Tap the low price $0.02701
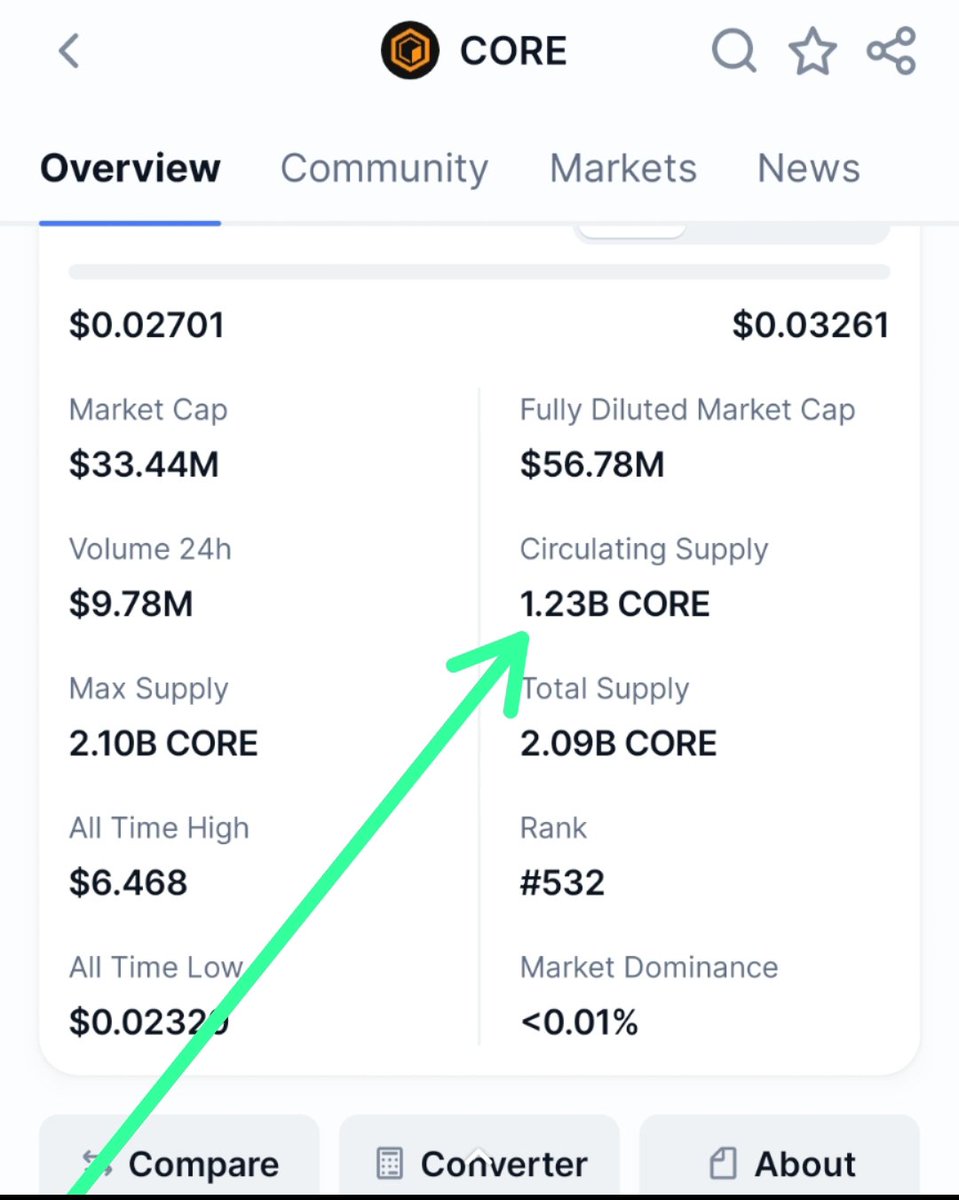Image resolution: width=959 pixels, height=1200 pixels. 147,325
